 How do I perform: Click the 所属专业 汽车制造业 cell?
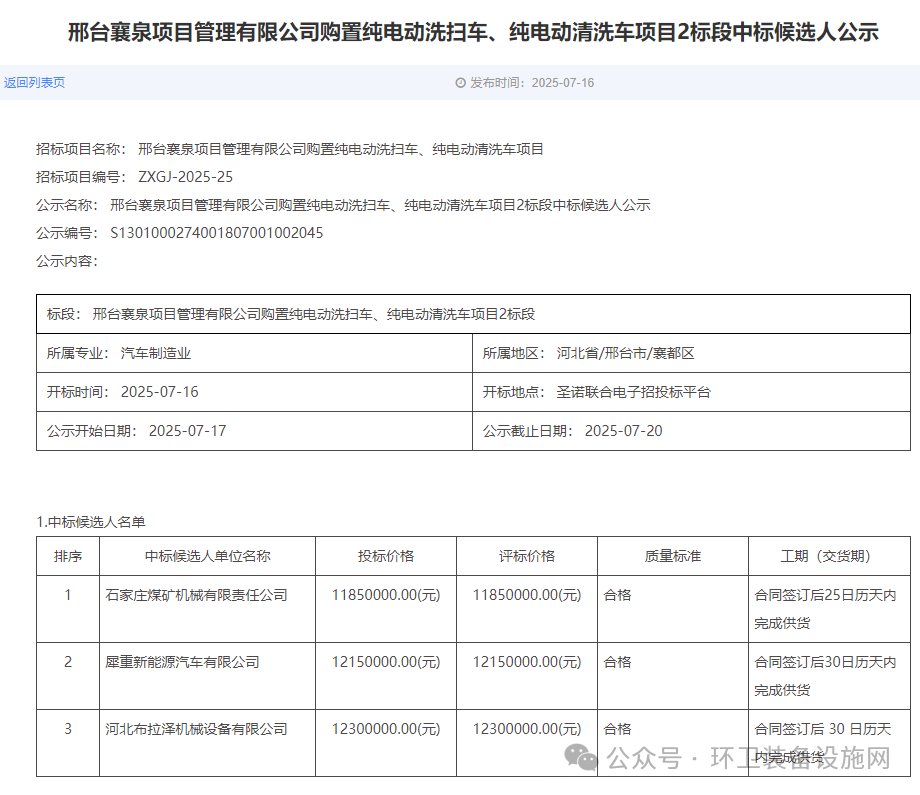255,353
